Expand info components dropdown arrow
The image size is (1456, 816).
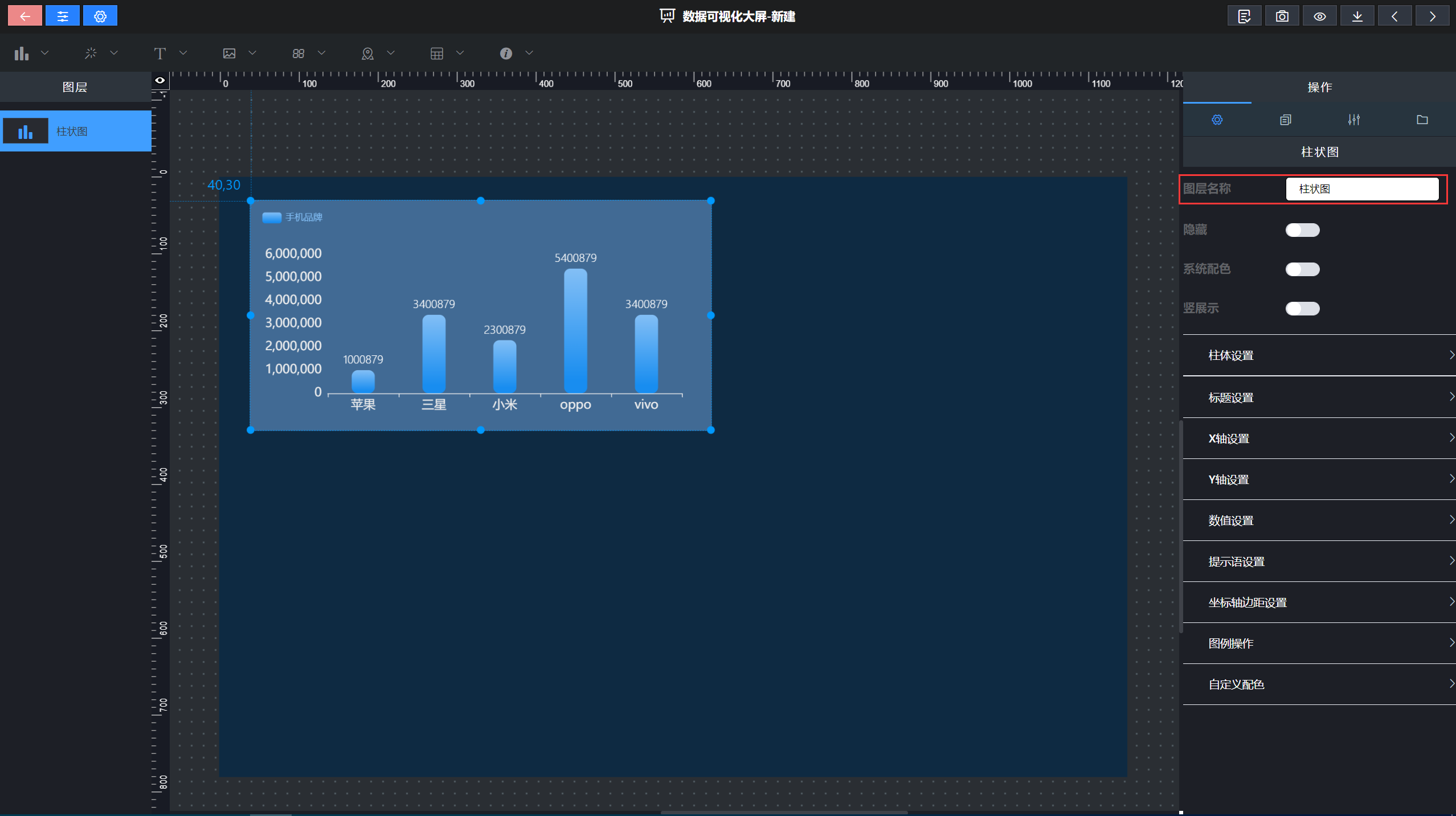pos(529,53)
